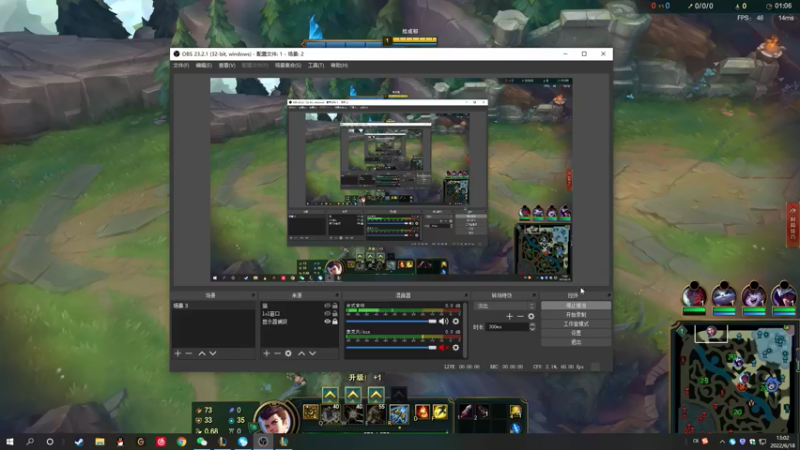Image resolution: width=800 pixels, height=450 pixels.
Task: Open the 场景集合(S) menu in OBS
Action: pos(288,65)
